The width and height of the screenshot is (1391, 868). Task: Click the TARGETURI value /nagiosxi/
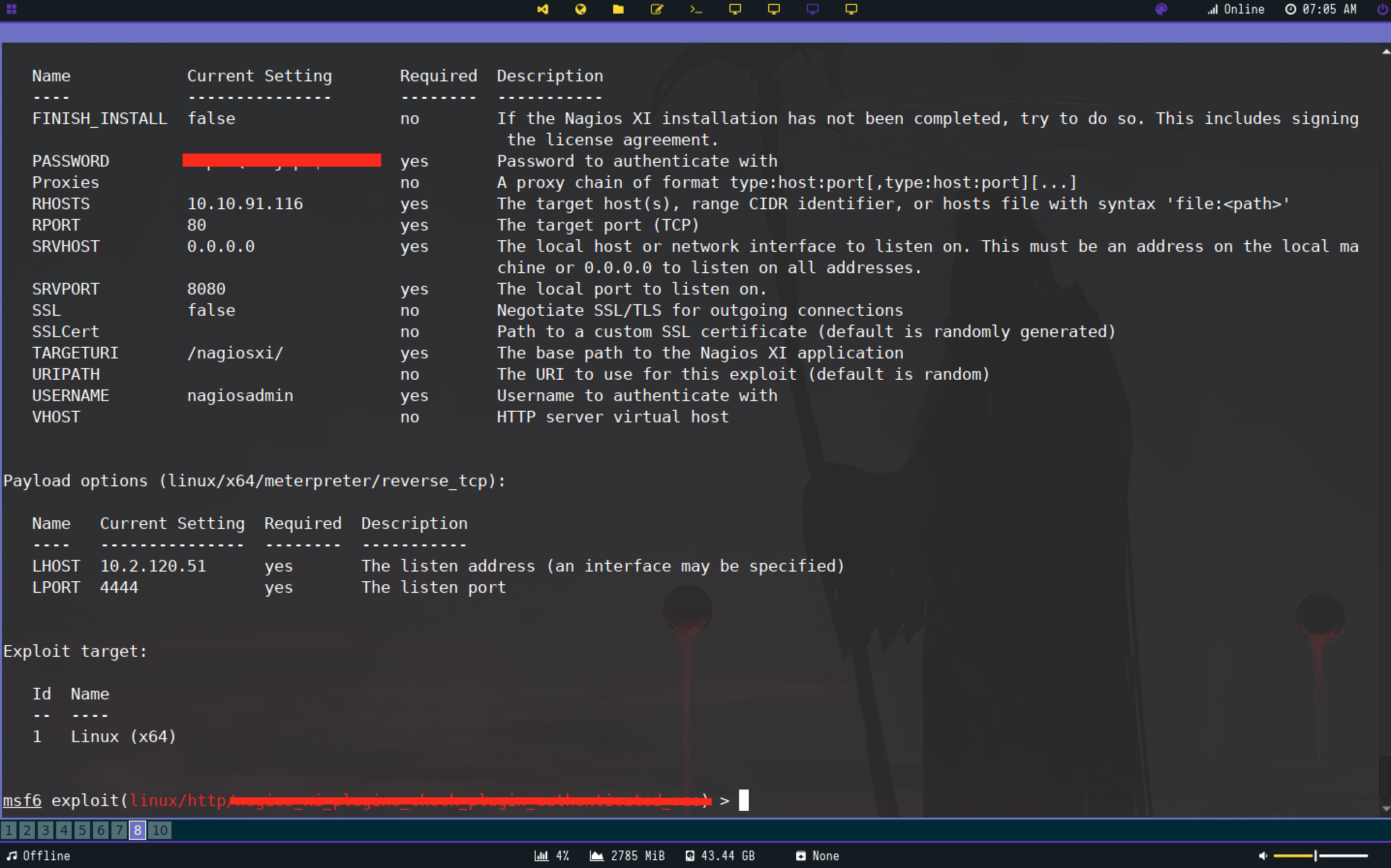click(235, 353)
